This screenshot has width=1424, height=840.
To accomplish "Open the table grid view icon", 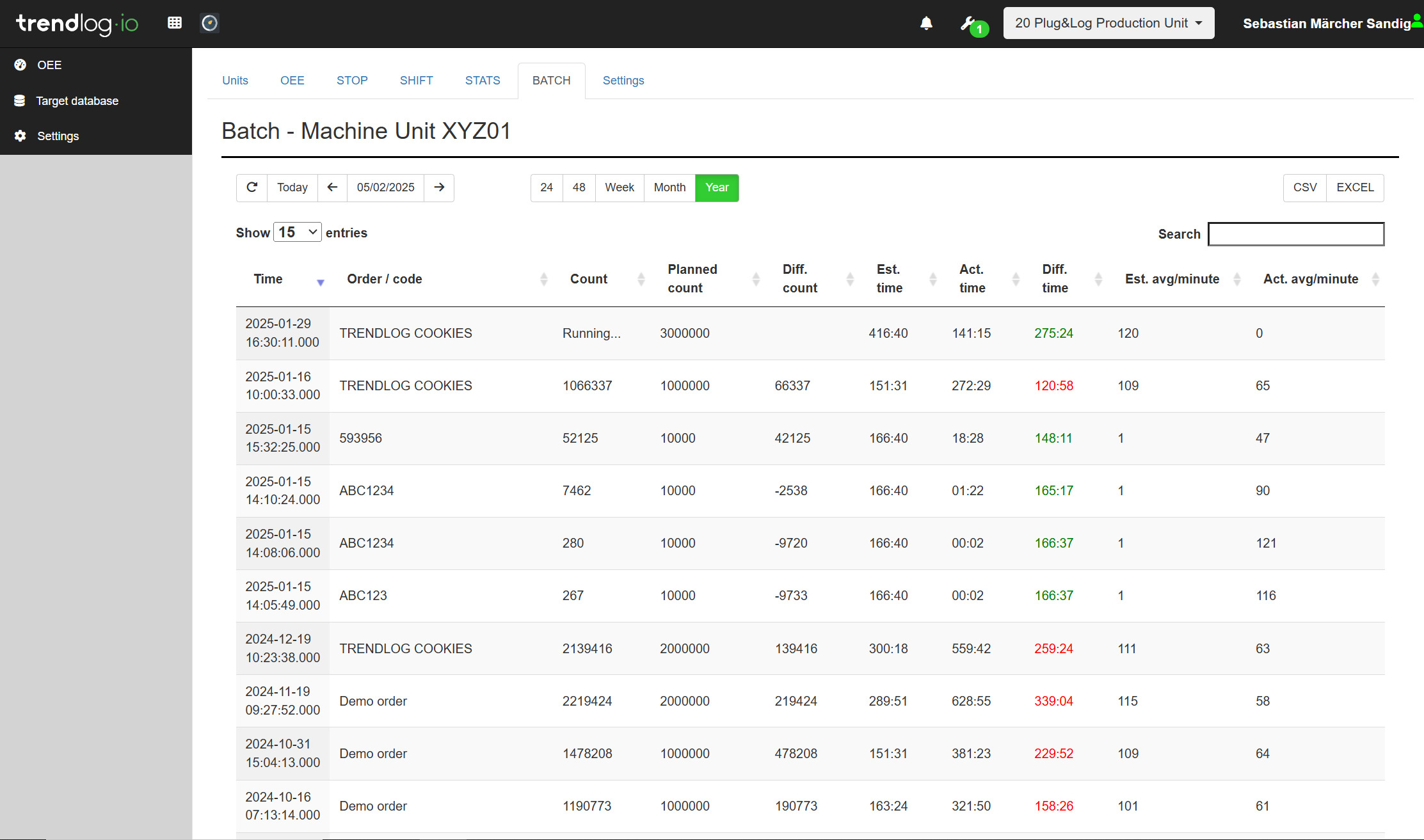I will tap(175, 23).
